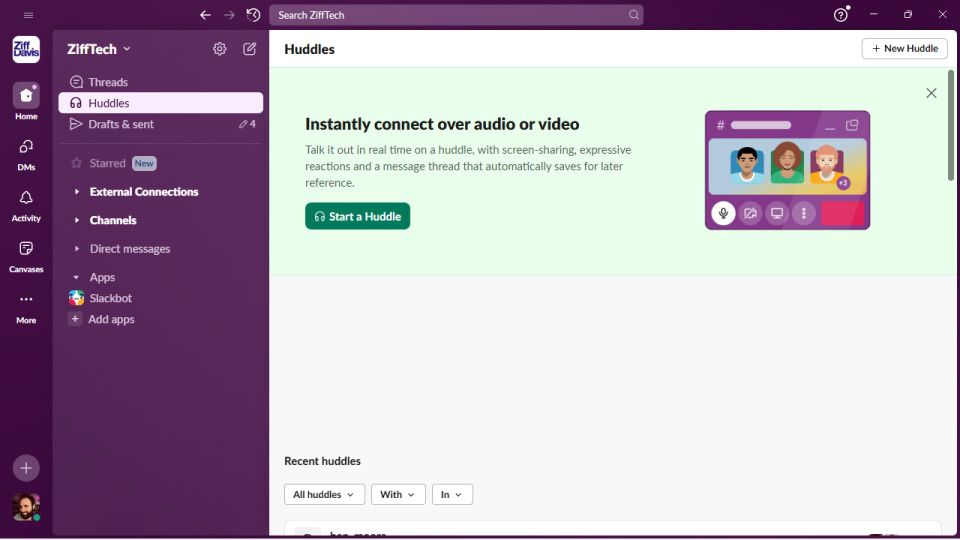Open the hamburger menu icon

point(28,15)
